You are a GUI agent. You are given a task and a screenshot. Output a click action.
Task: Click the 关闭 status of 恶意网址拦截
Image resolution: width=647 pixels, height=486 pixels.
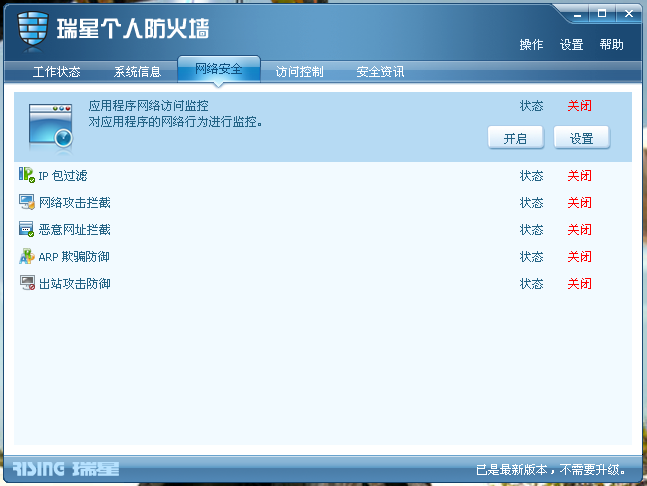click(579, 229)
